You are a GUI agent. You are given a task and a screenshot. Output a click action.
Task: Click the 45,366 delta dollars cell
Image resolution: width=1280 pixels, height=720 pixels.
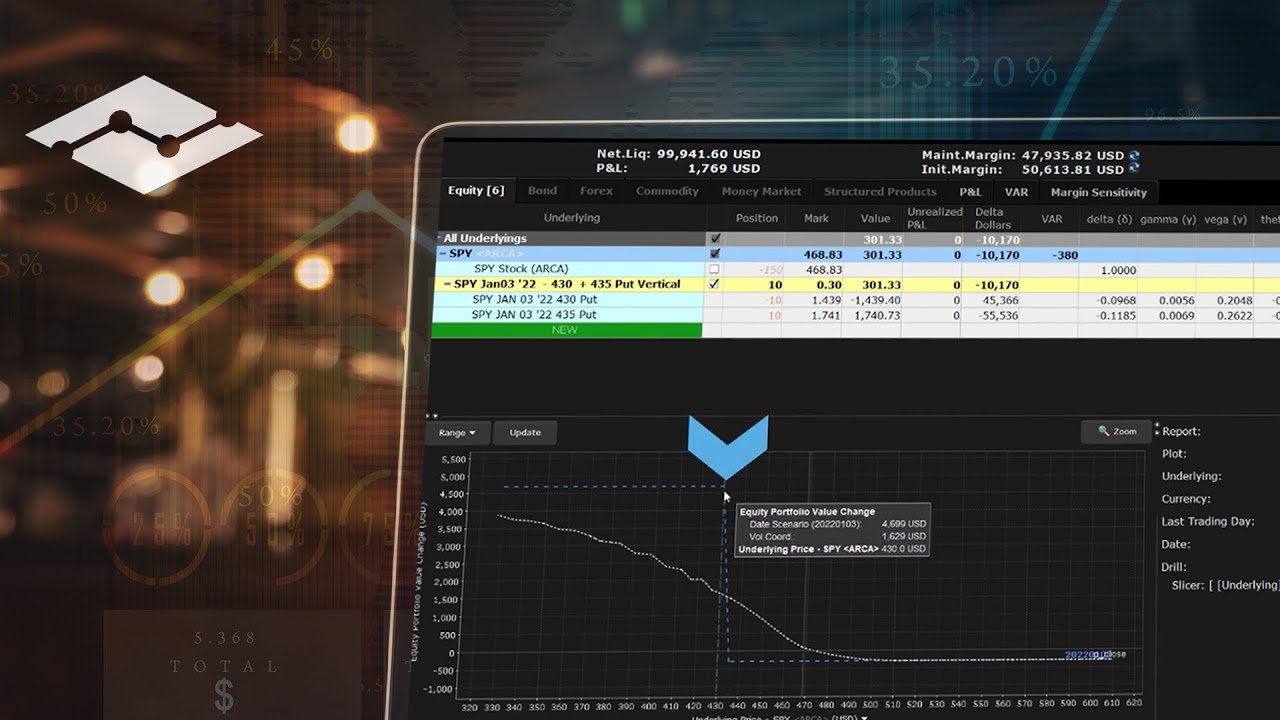[x=1000, y=300]
